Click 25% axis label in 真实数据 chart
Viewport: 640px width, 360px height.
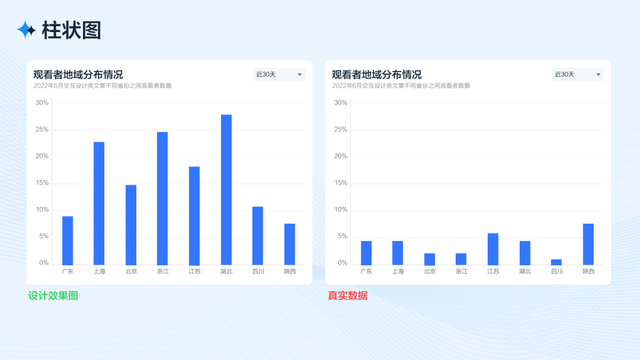tap(341, 129)
